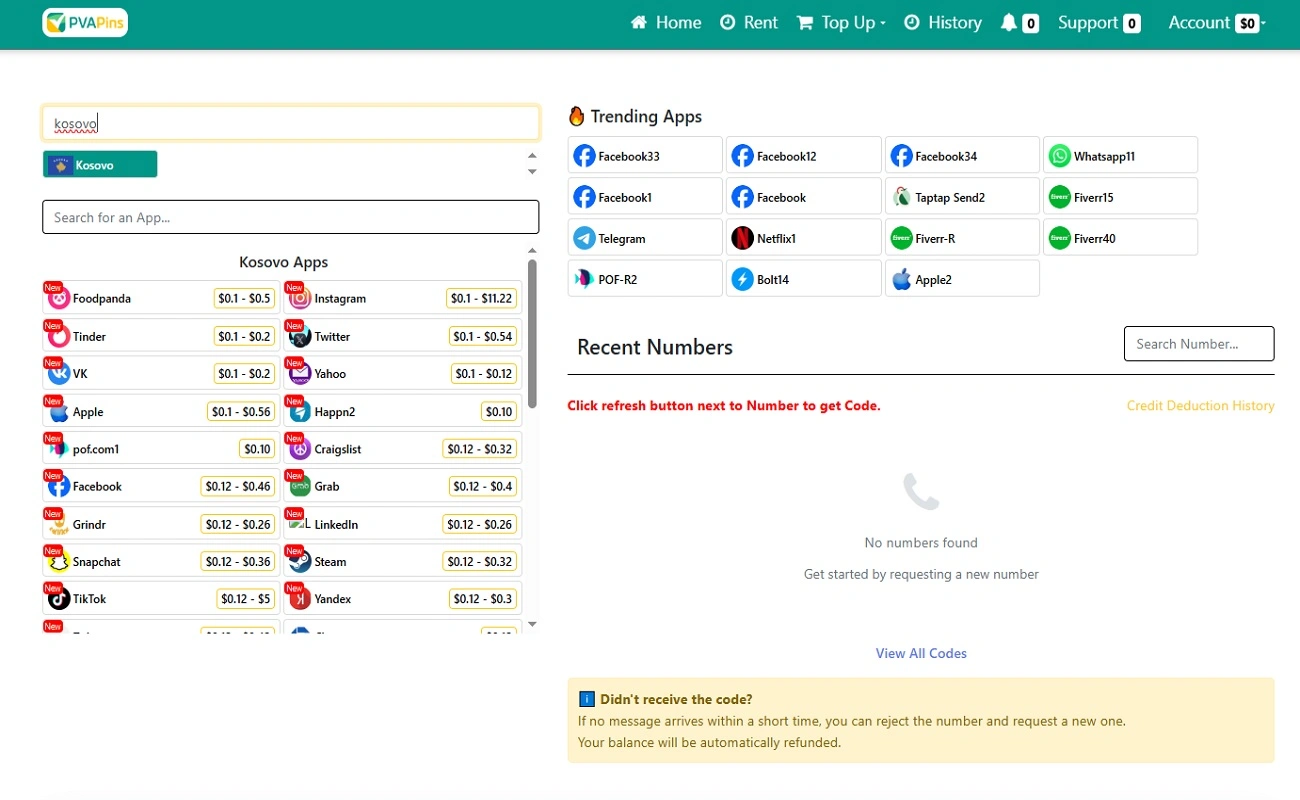Viewport: 1300px width, 800px height.
Task: Click the Facebook $0.12 - $0.46 price
Action: [x=238, y=486]
